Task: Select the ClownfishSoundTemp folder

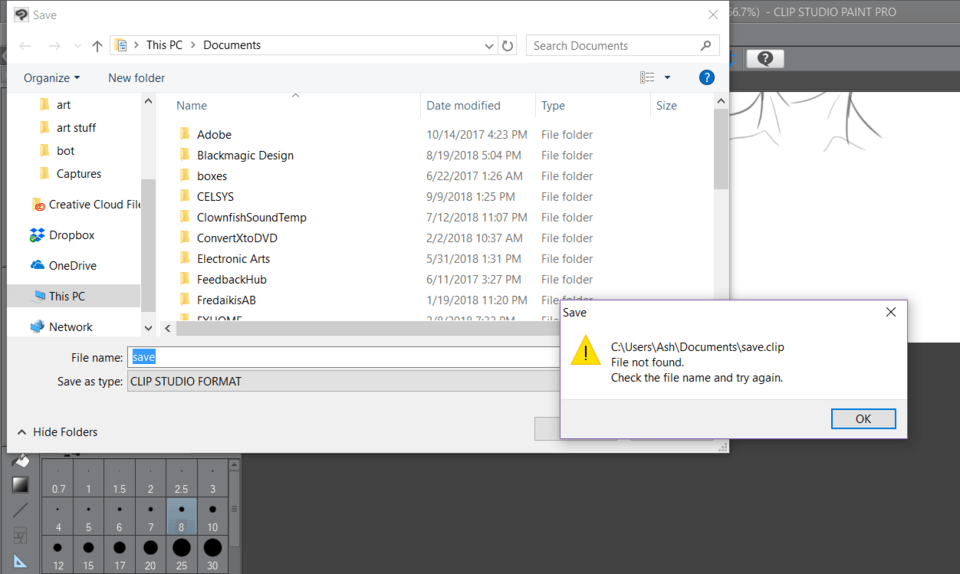Action: 252,218
